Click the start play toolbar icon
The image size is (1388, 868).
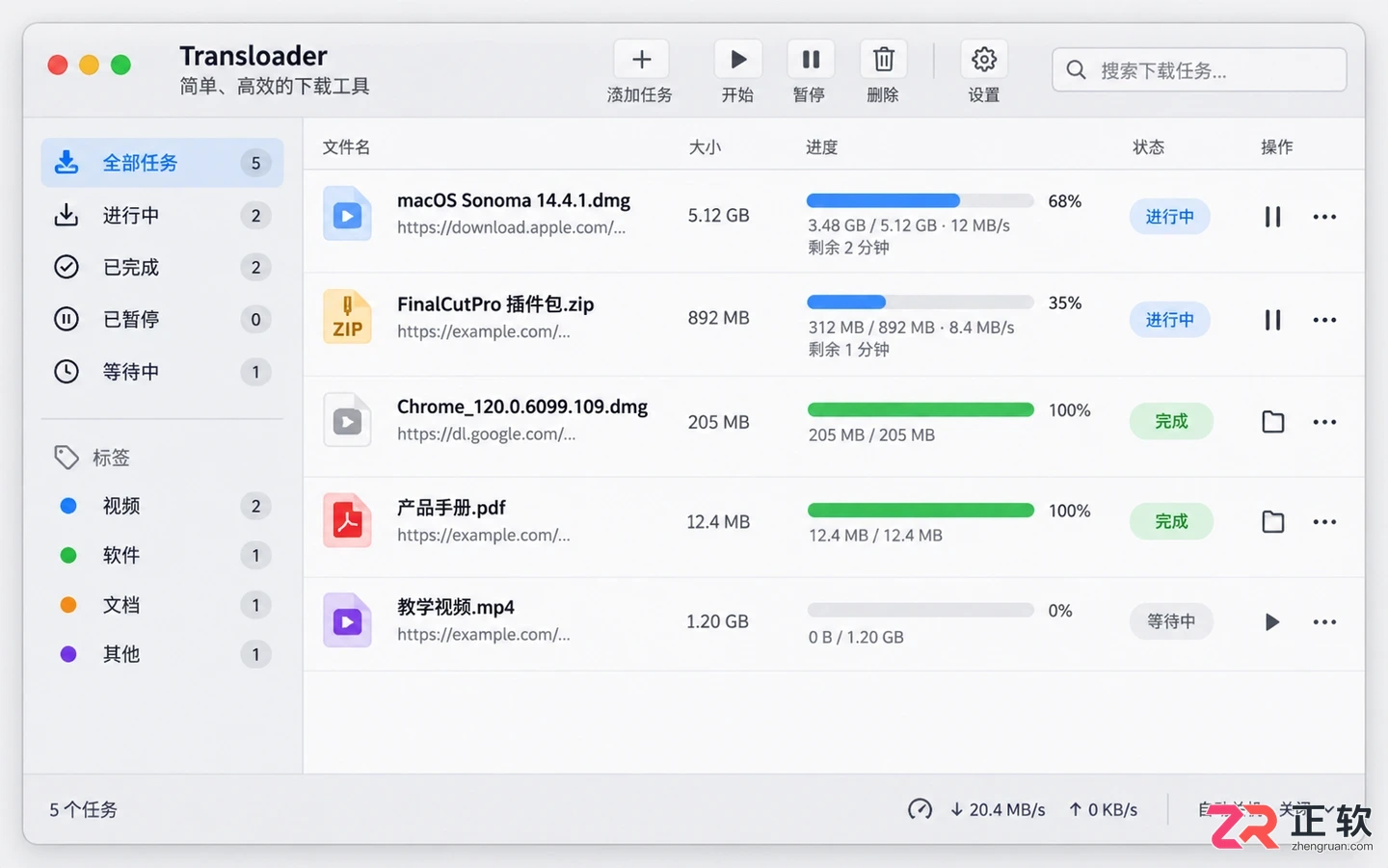738,60
